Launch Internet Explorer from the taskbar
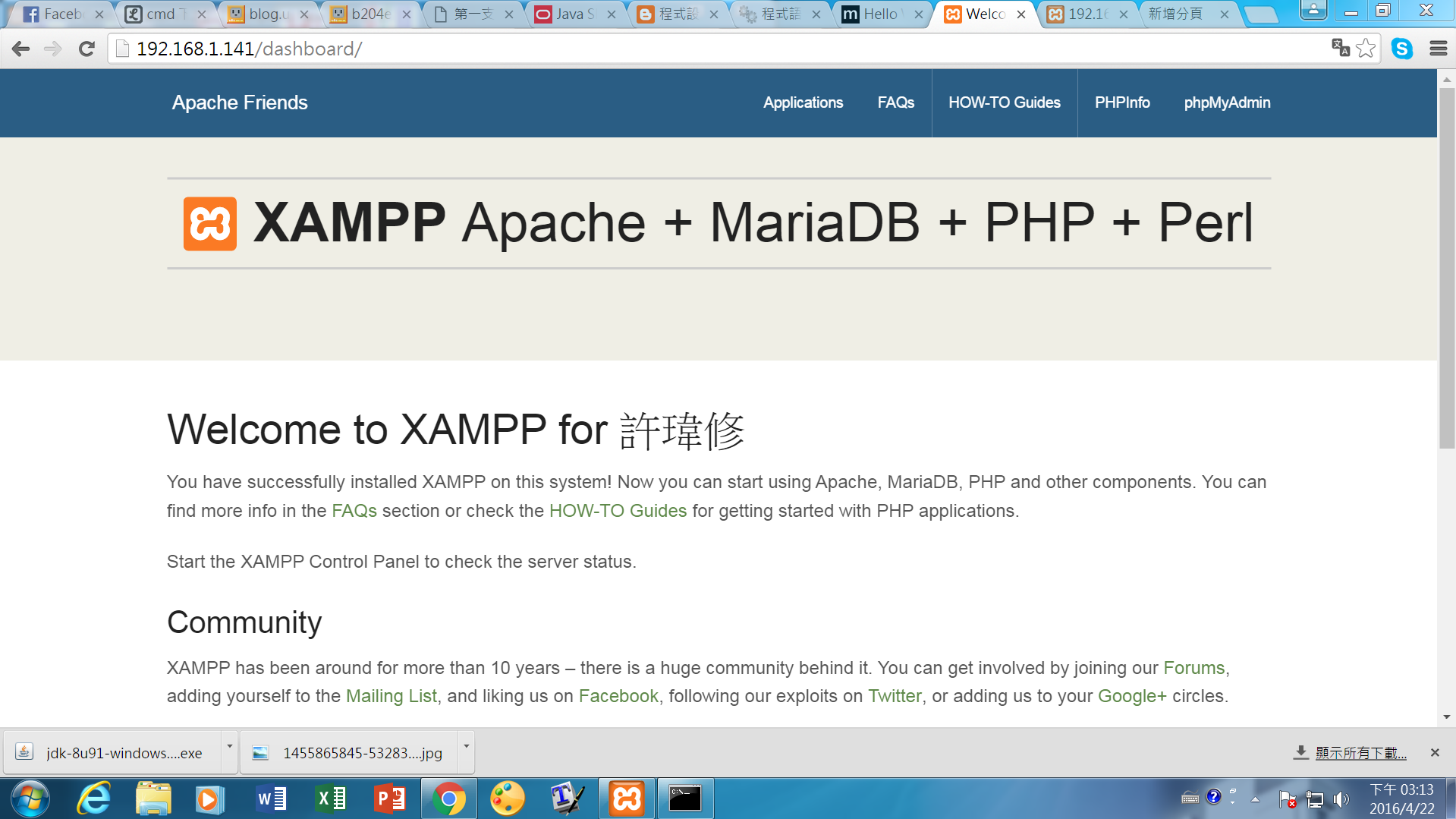 point(94,799)
